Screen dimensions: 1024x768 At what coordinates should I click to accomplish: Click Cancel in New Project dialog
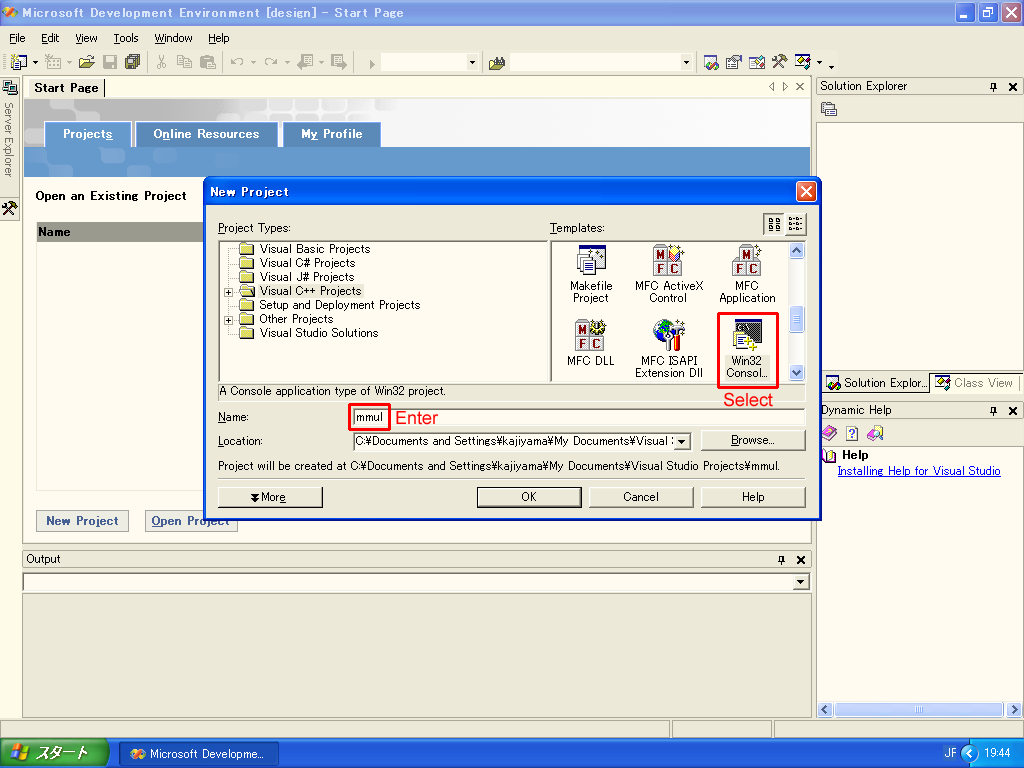pyautogui.click(x=641, y=497)
